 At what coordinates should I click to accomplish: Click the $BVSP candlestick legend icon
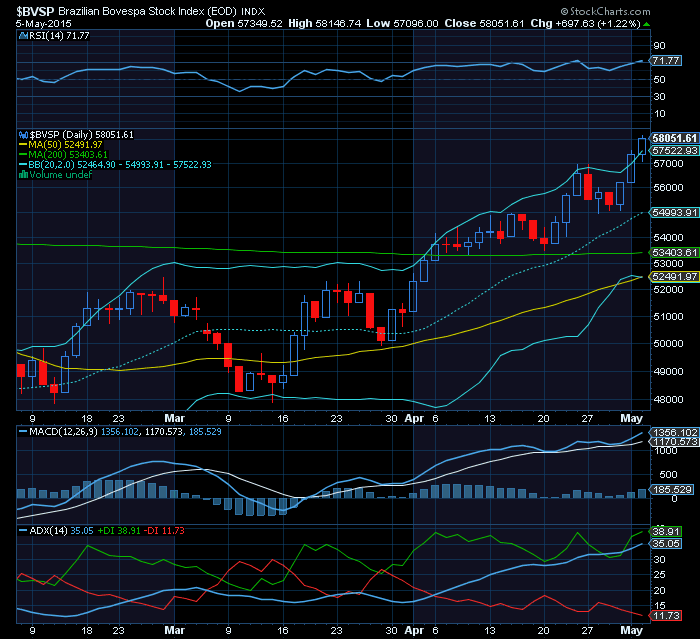click(x=23, y=135)
